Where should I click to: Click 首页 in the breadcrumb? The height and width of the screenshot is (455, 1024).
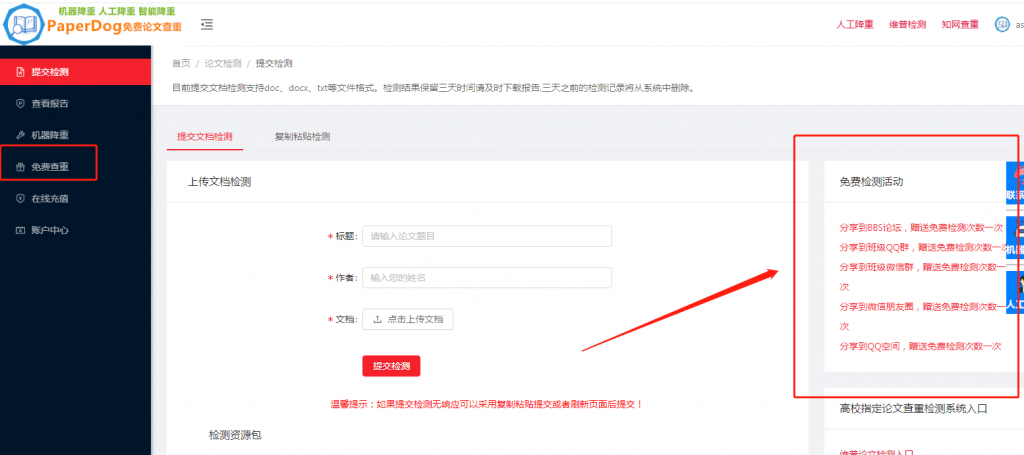click(x=181, y=63)
